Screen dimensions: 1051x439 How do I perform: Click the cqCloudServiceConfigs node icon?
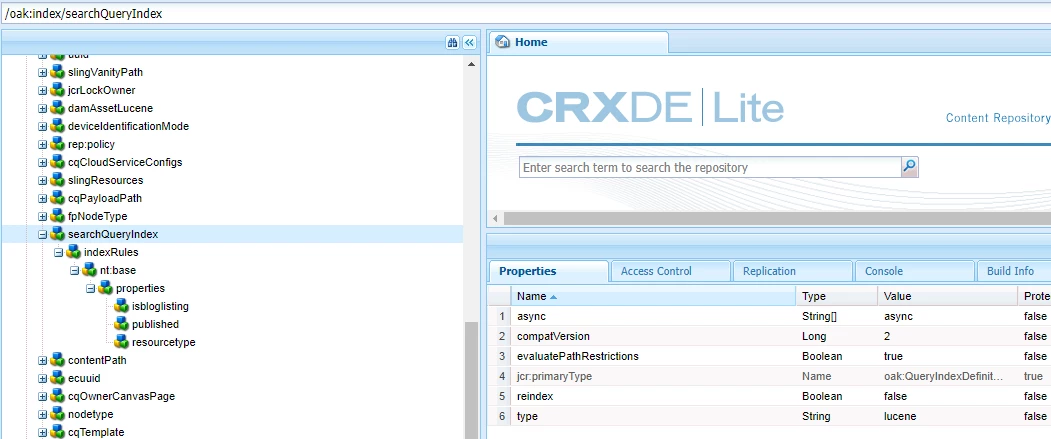[x=57, y=162]
